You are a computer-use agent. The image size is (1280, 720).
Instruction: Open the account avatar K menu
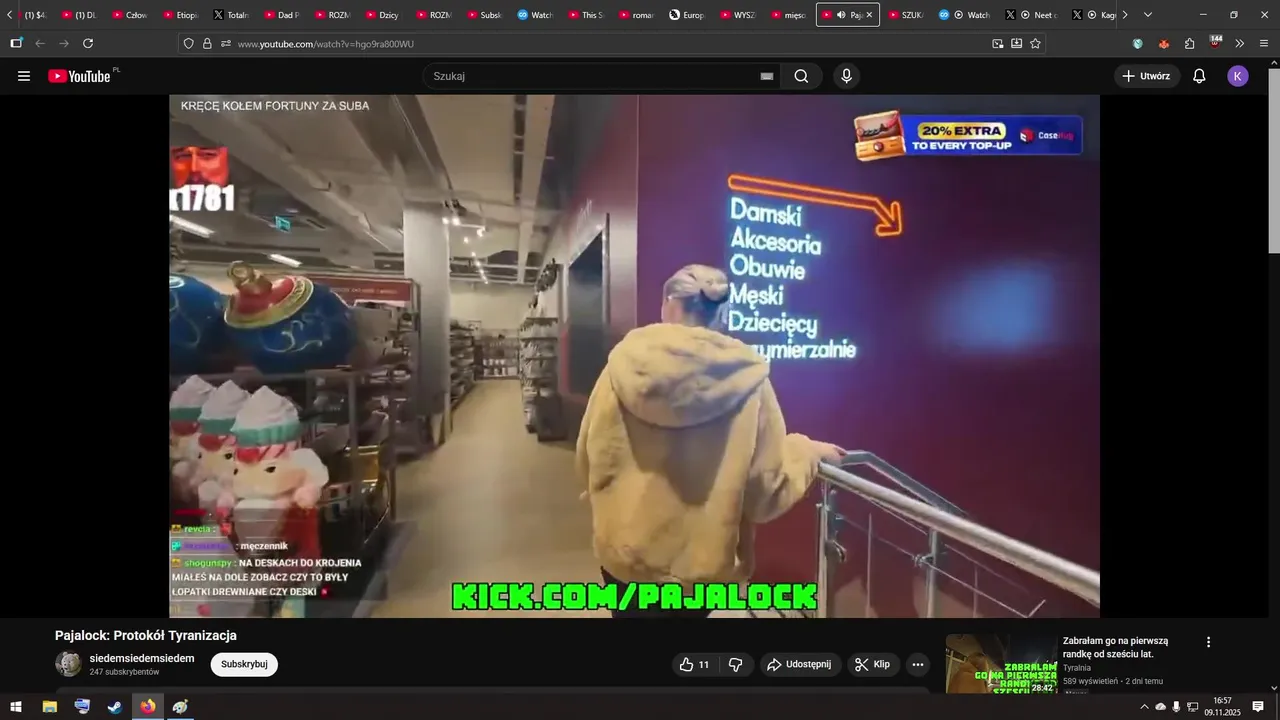[1238, 76]
